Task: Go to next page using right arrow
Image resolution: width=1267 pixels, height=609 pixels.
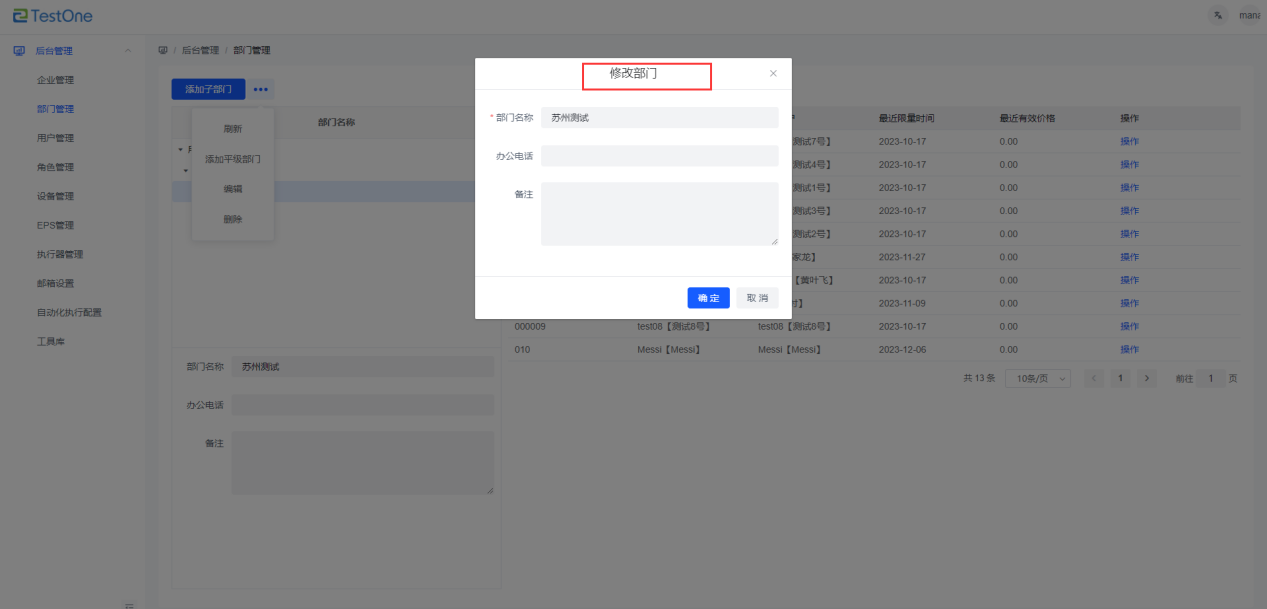Action: coord(1147,379)
